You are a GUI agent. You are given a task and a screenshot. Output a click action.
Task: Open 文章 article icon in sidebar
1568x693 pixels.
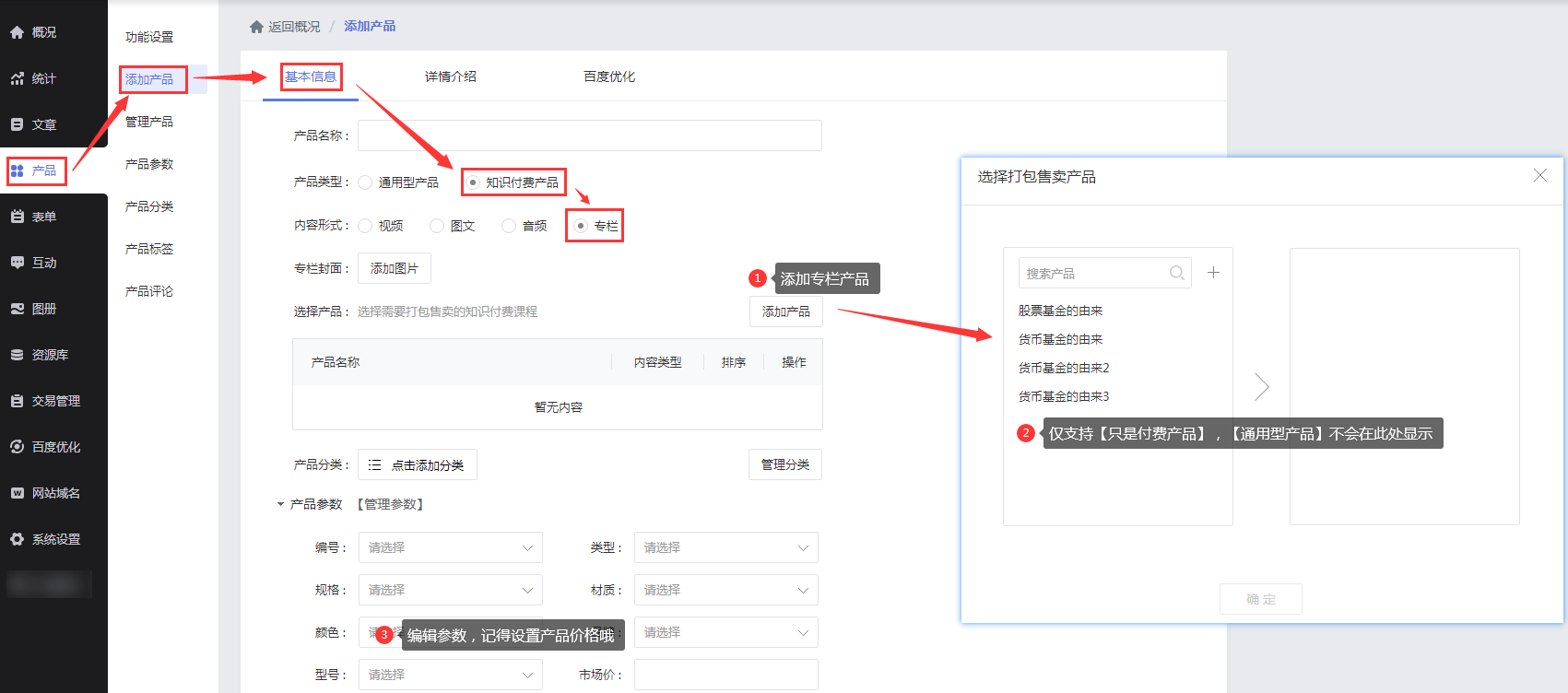coord(17,124)
